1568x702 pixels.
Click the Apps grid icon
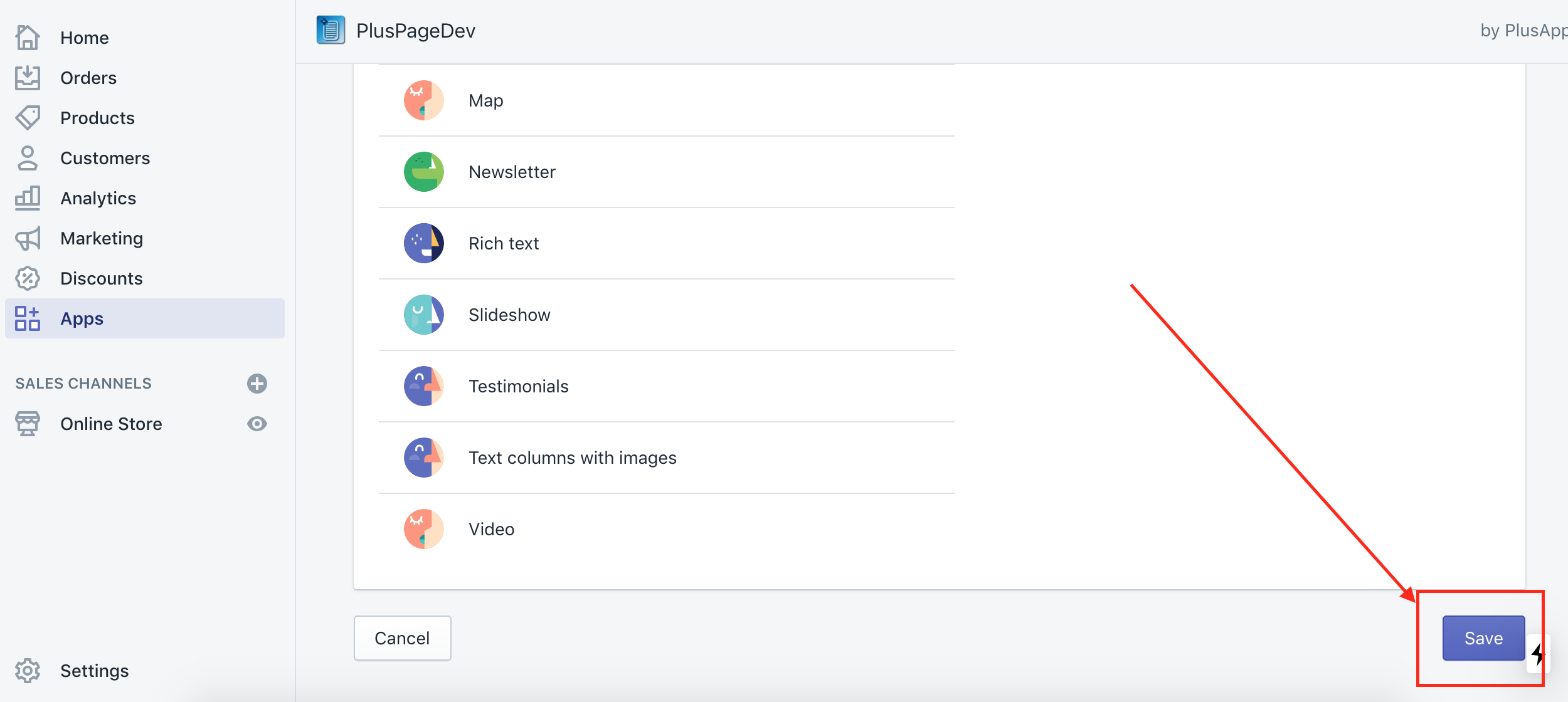(x=28, y=318)
